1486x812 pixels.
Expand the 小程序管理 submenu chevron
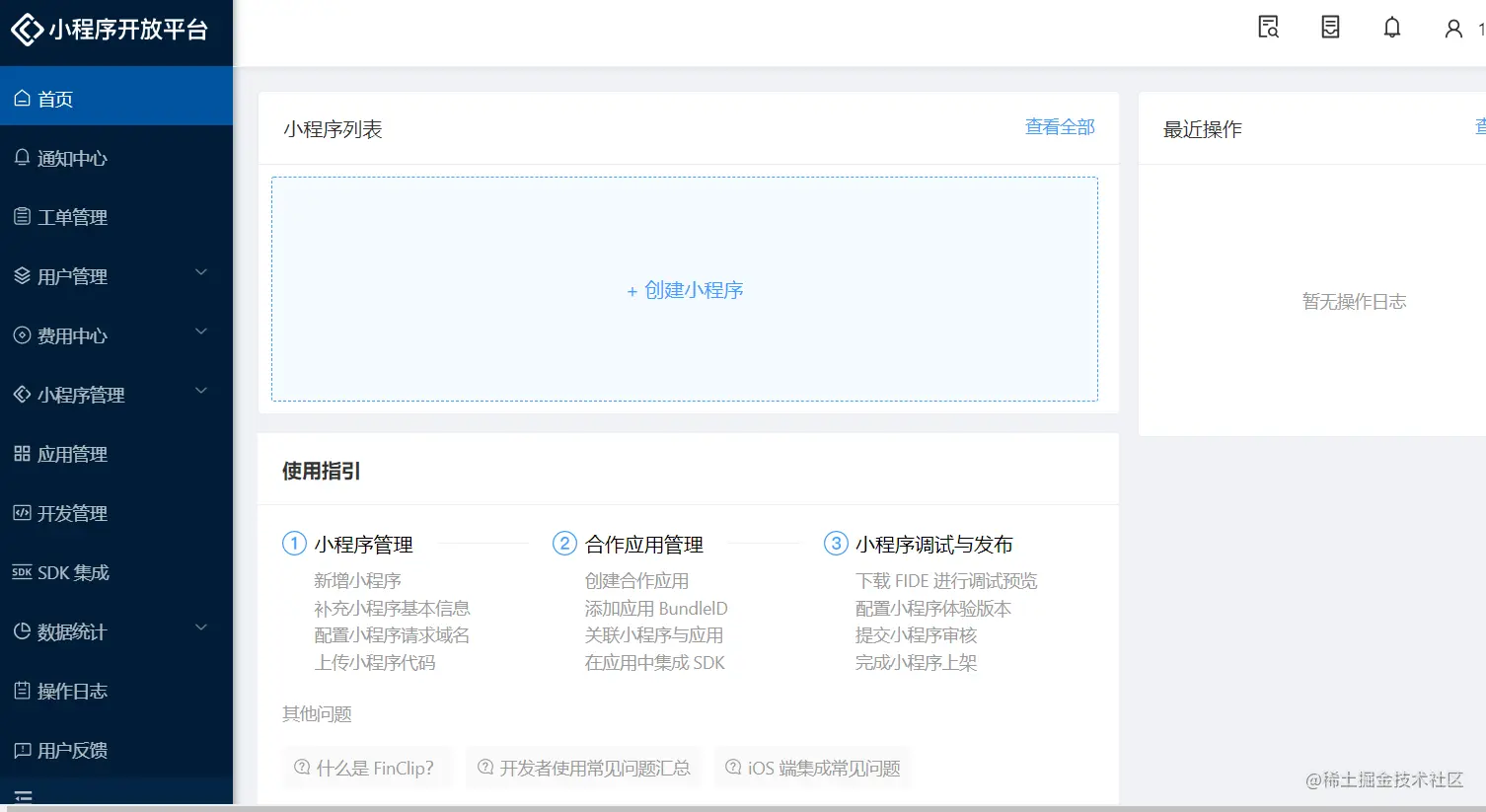pyautogui.click(x=201, y=392)
